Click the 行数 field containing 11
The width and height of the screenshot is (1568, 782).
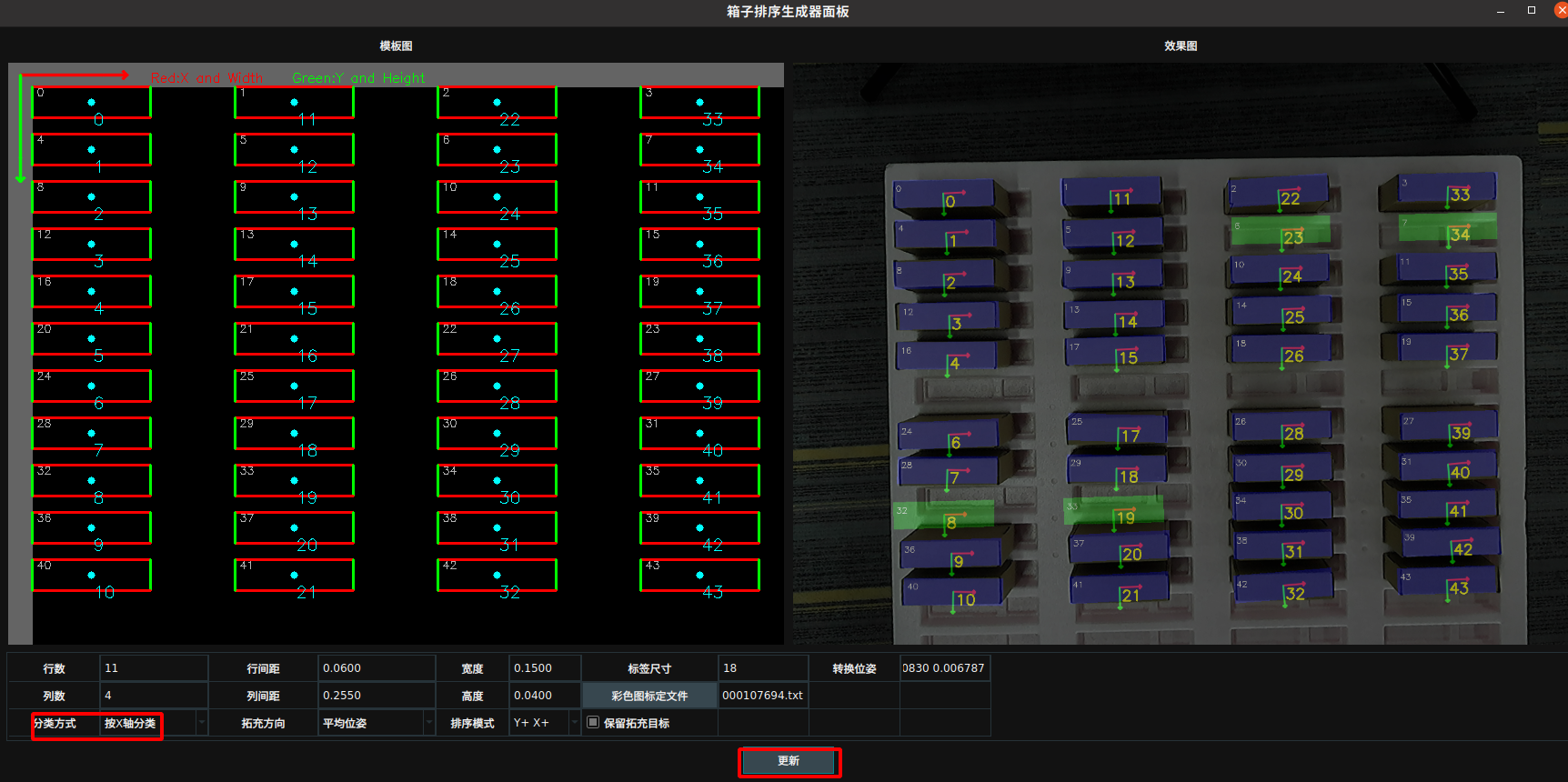154,668
